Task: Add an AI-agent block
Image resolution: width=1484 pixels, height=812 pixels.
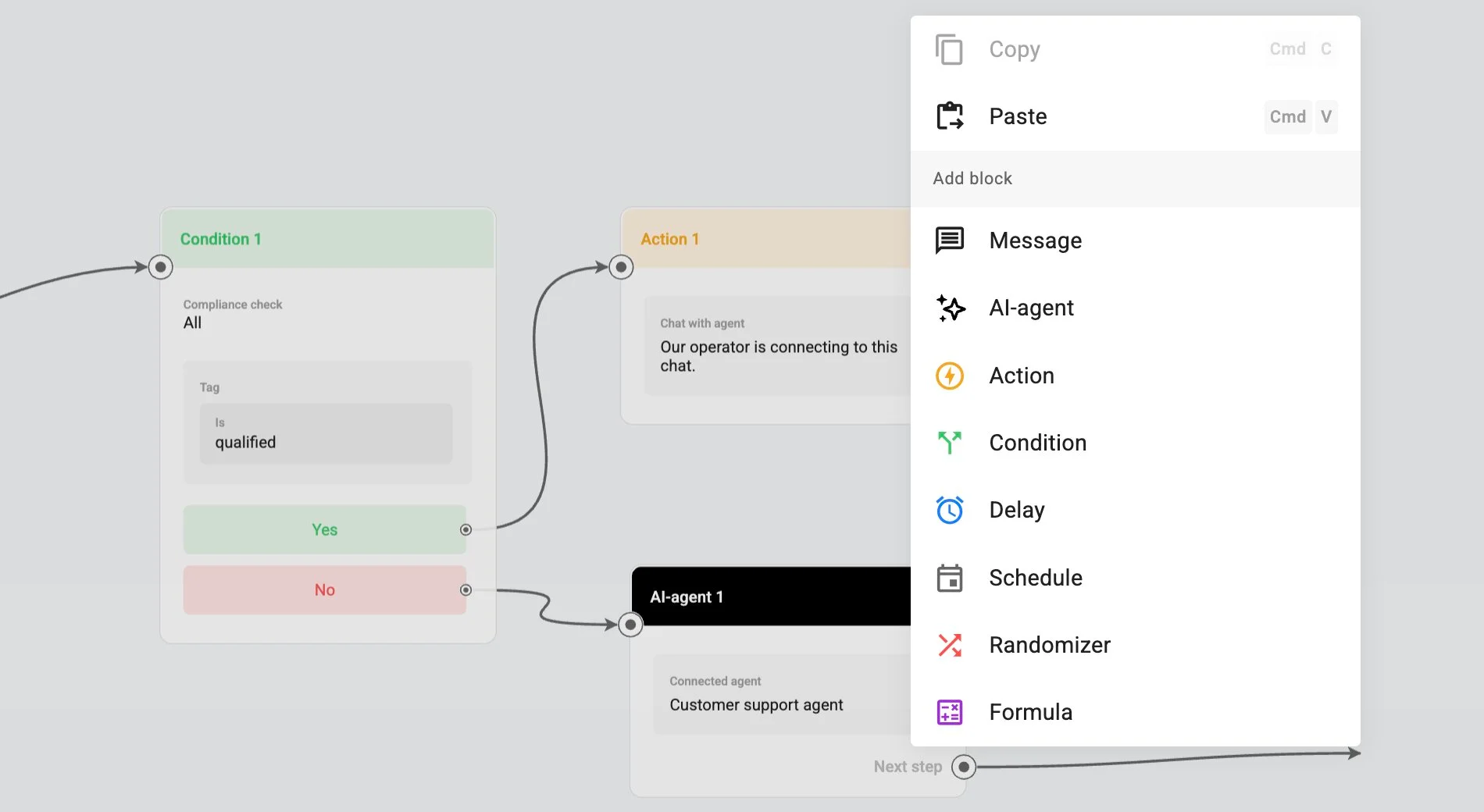Action: point(1136,308)
